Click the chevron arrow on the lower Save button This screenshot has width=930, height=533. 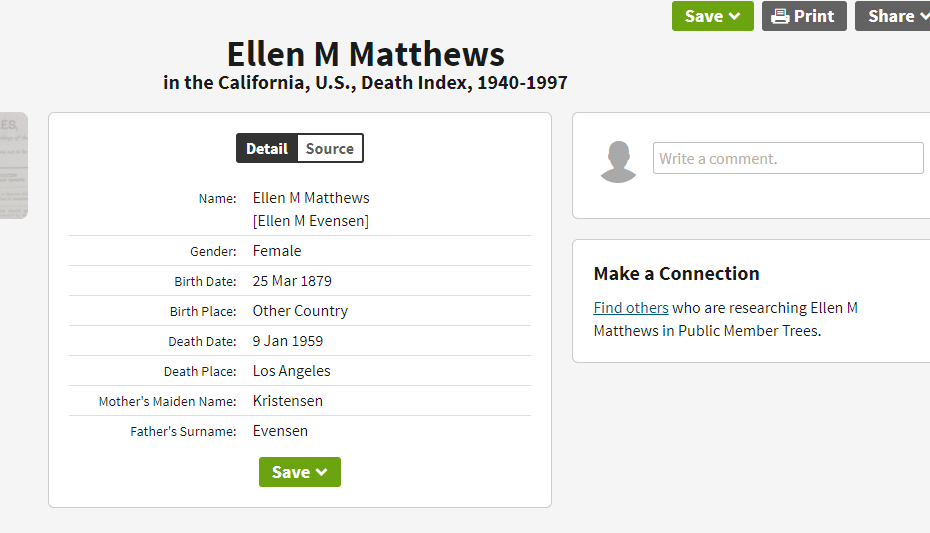pyautogui.click(x=321, y=472)
